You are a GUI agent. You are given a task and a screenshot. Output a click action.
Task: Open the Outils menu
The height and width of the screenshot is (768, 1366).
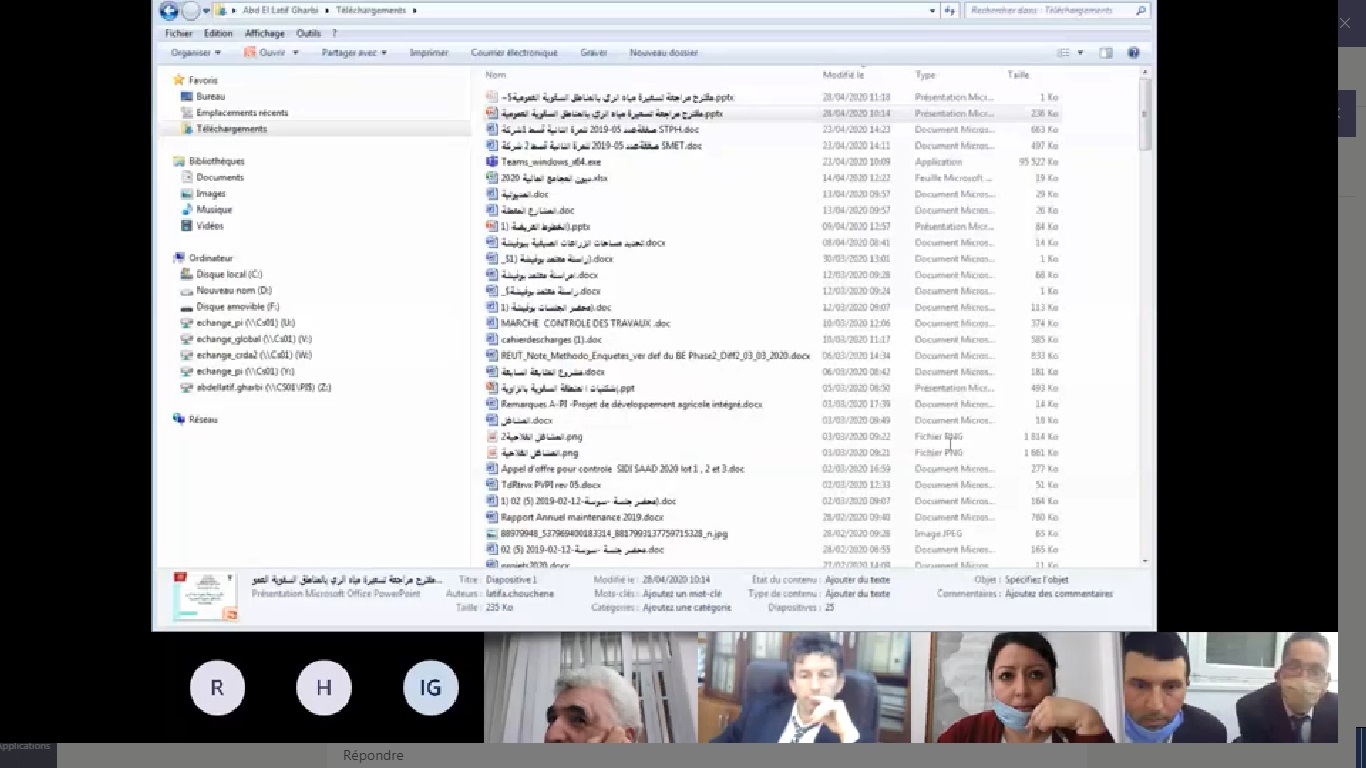click(308, 33)
